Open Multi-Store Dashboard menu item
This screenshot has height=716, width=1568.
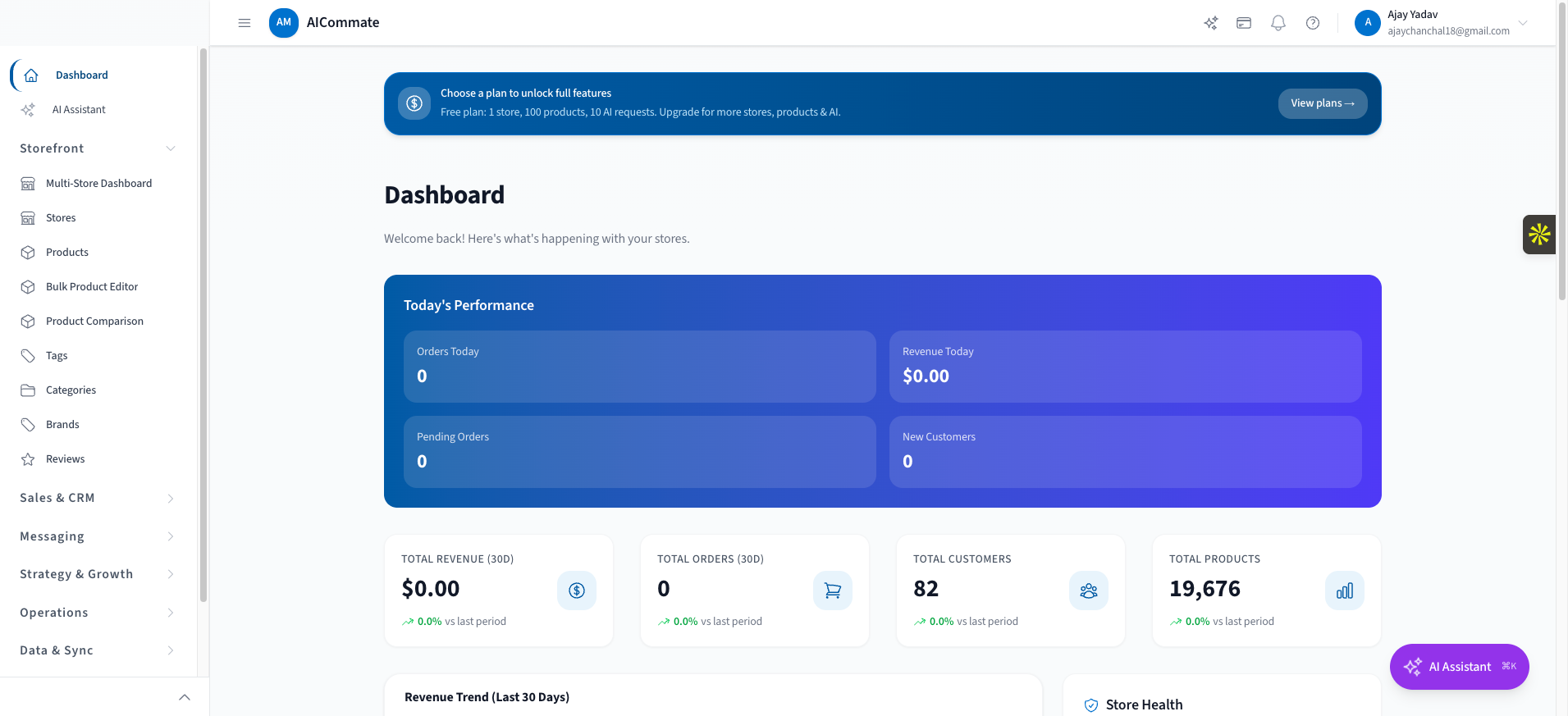pos(98,184)
